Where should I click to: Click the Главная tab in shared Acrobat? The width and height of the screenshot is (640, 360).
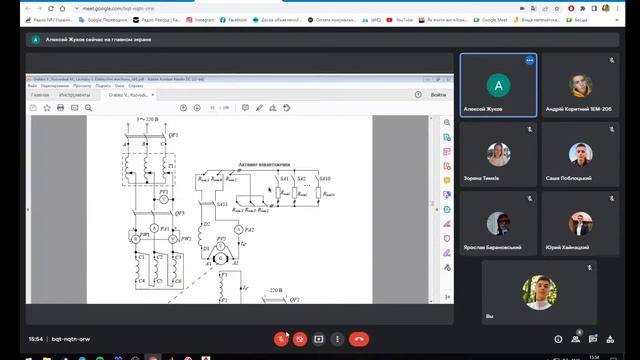[x=40, y=95]
